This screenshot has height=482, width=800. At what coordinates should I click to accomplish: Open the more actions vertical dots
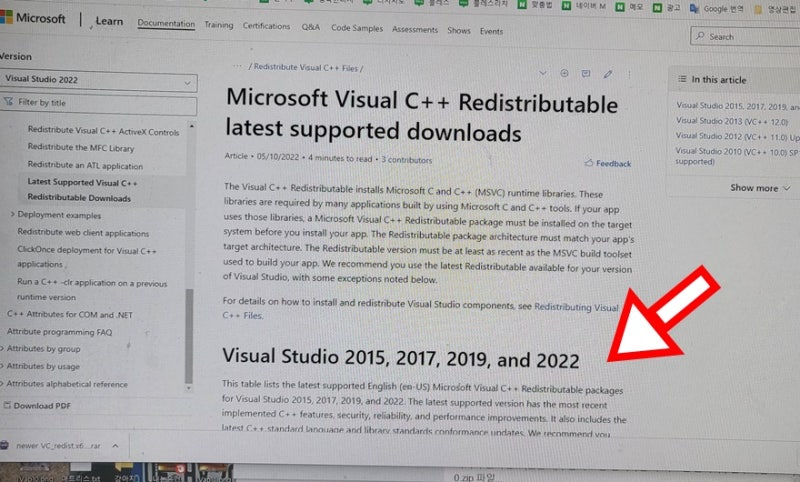629,74
